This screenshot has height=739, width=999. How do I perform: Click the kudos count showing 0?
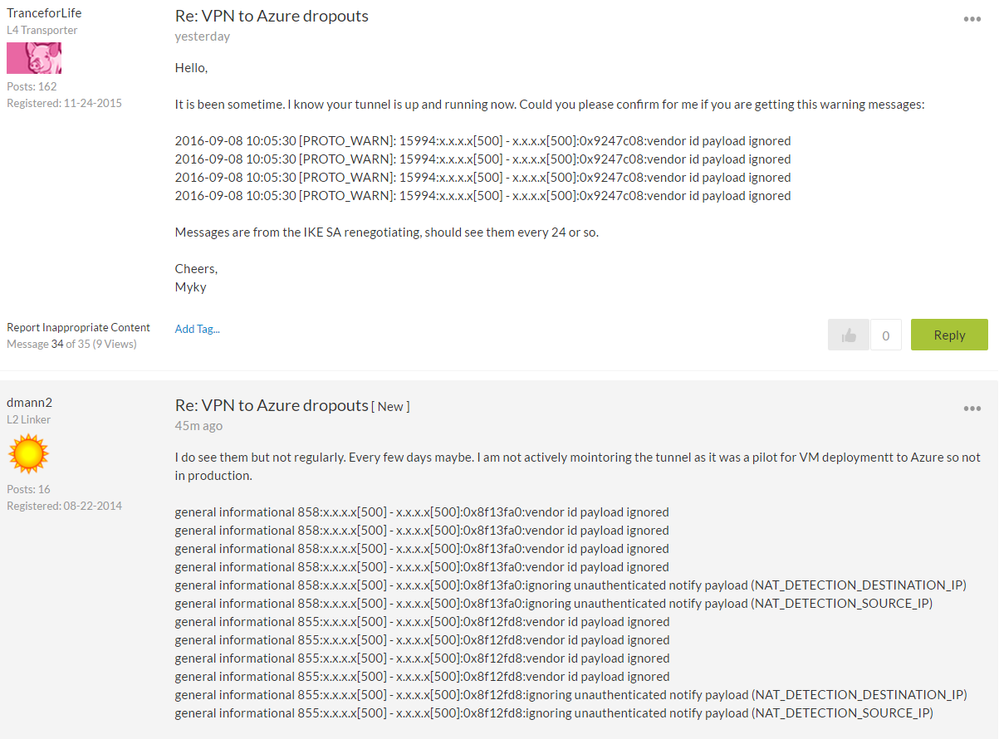pyautogui.click(x=885, y=336)
